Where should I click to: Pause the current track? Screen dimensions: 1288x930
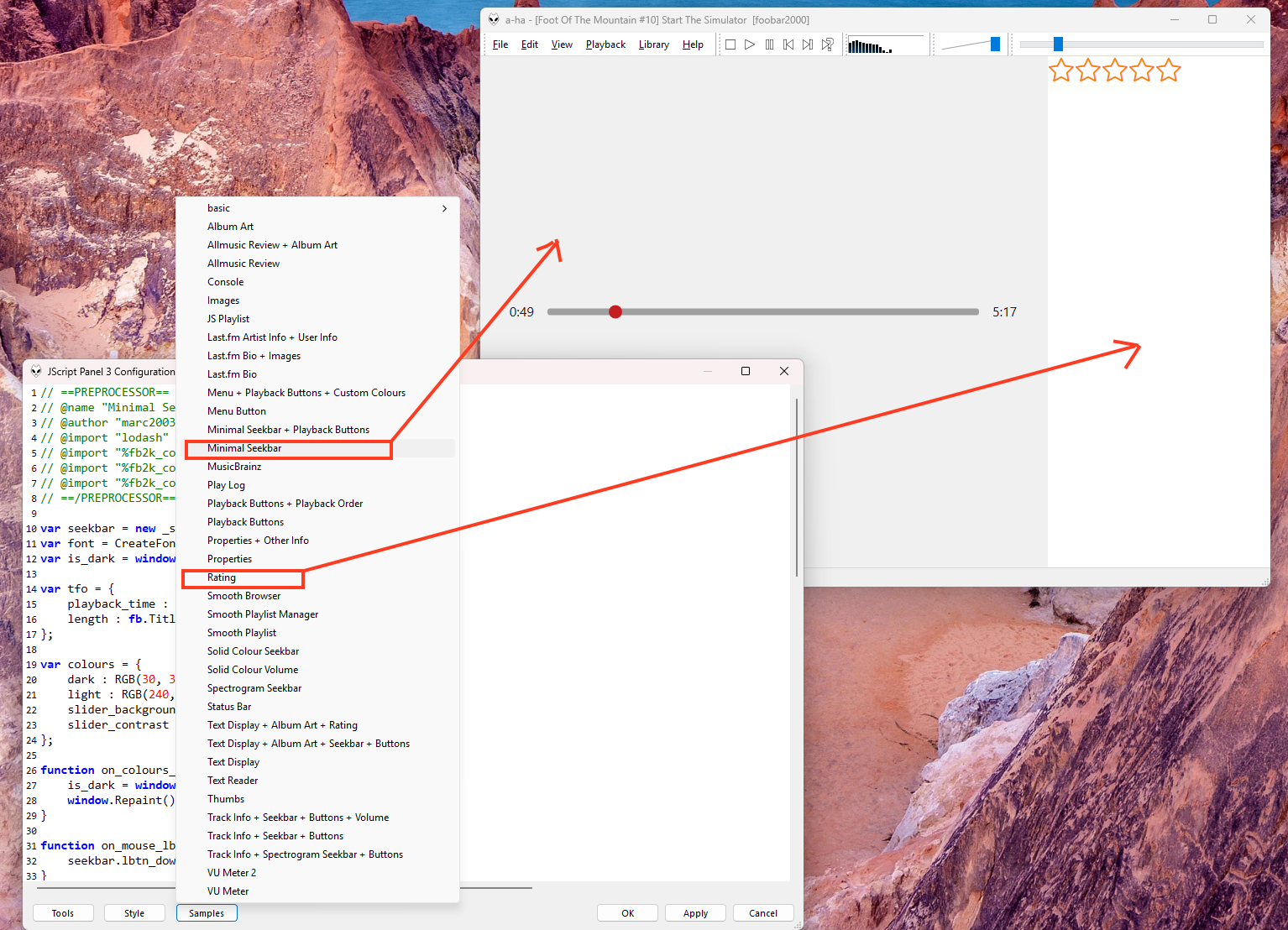769,44
